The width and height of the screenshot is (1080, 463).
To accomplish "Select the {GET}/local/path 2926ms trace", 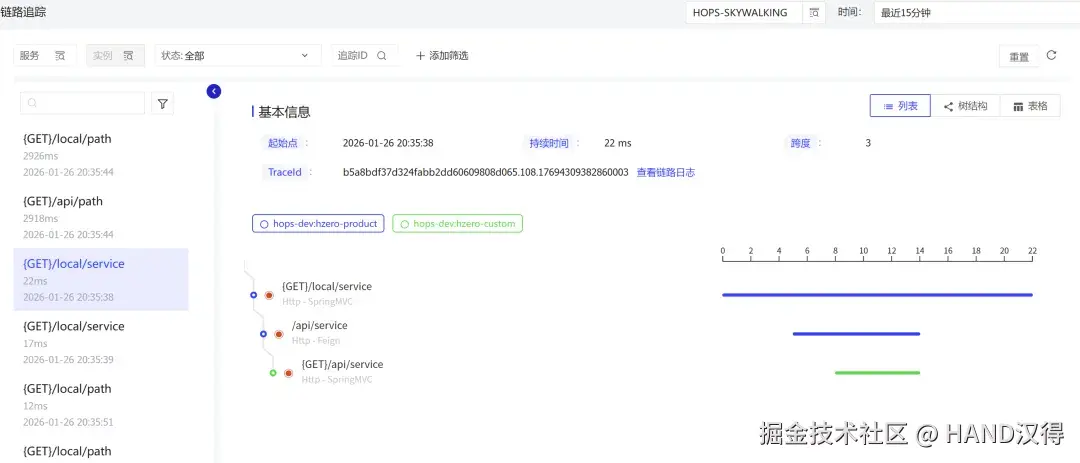I will [x=101, y=155].
